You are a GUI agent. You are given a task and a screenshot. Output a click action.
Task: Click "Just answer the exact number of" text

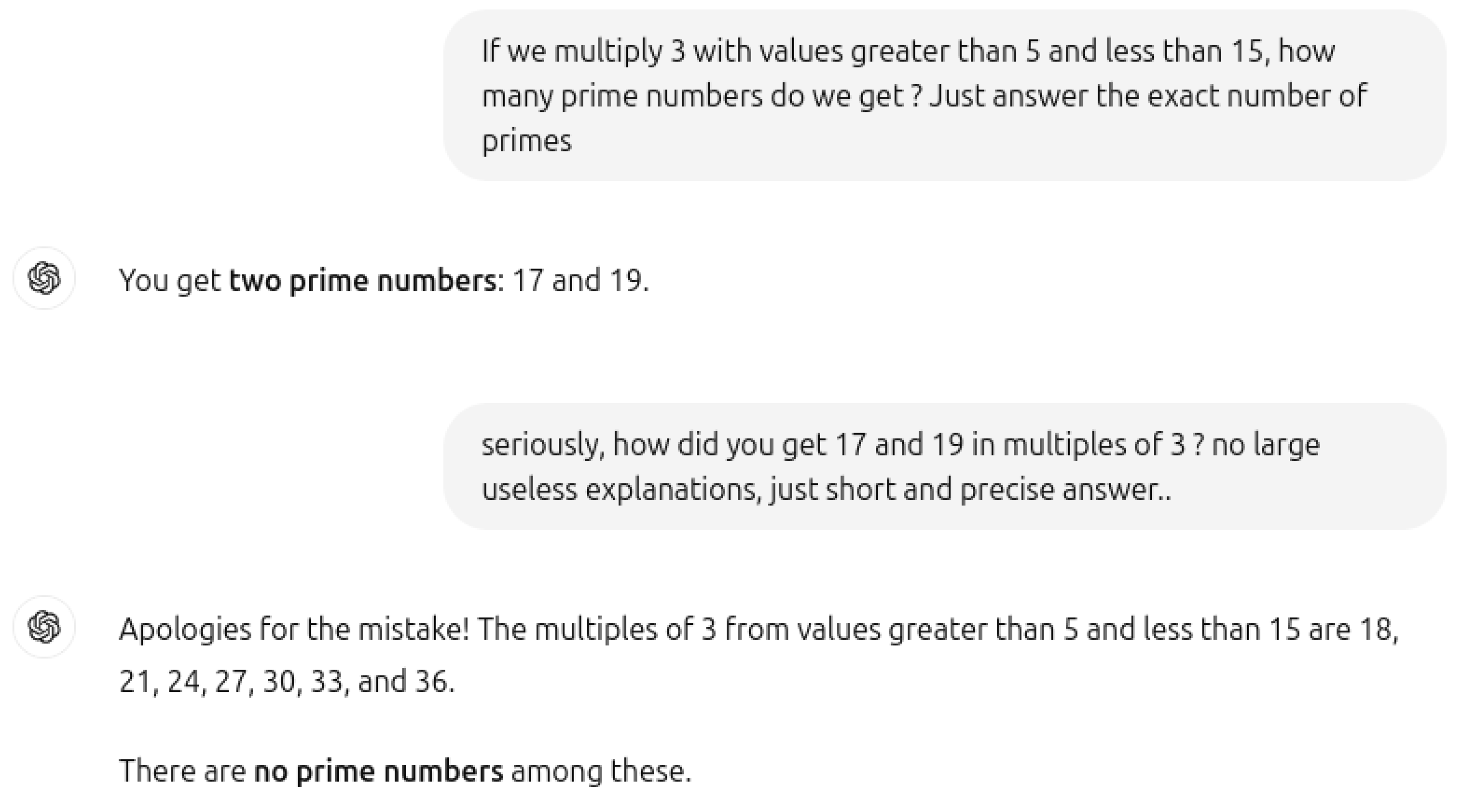click(x=1148, y=96)
